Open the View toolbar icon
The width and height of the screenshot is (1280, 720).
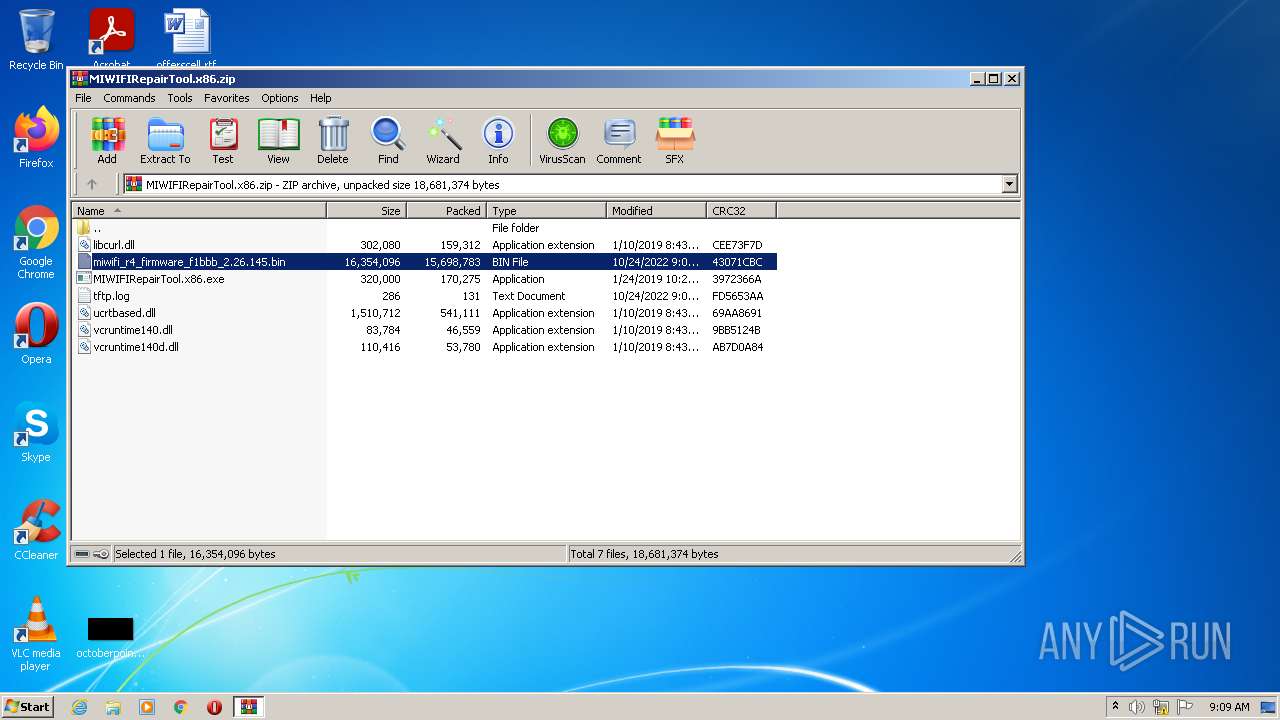tap(278, 140)
